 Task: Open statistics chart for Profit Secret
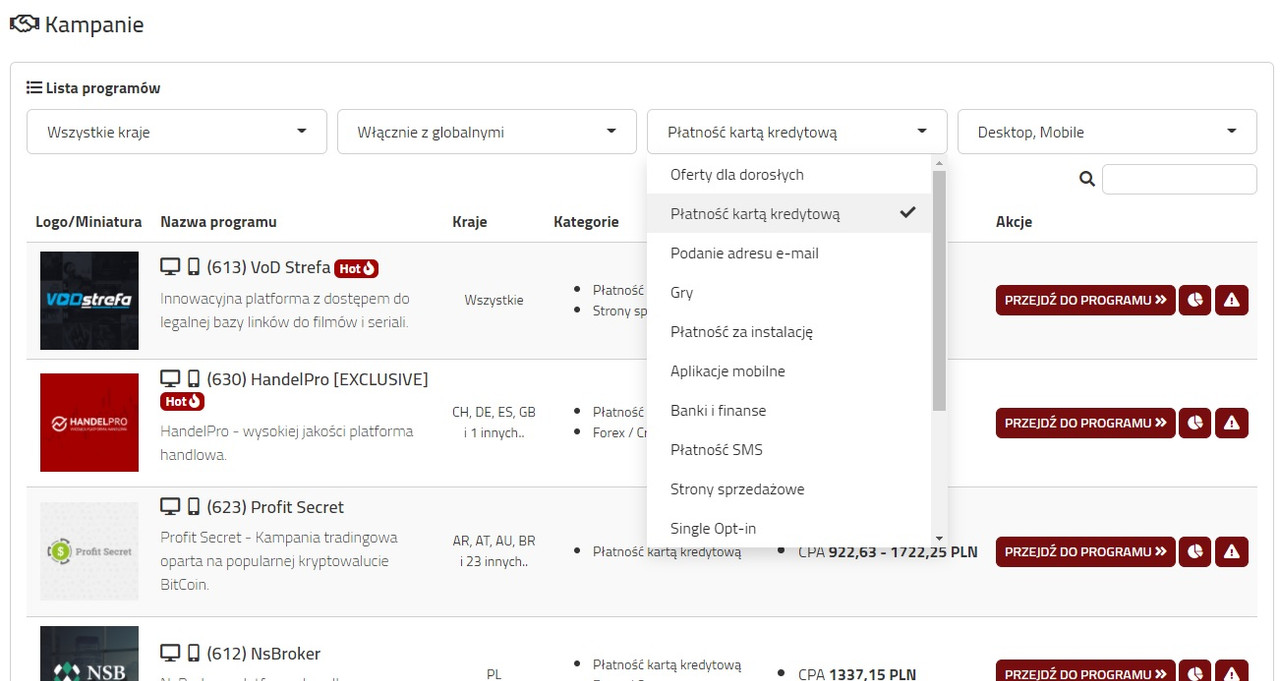pyautogui.click(x=1195, y=552)
